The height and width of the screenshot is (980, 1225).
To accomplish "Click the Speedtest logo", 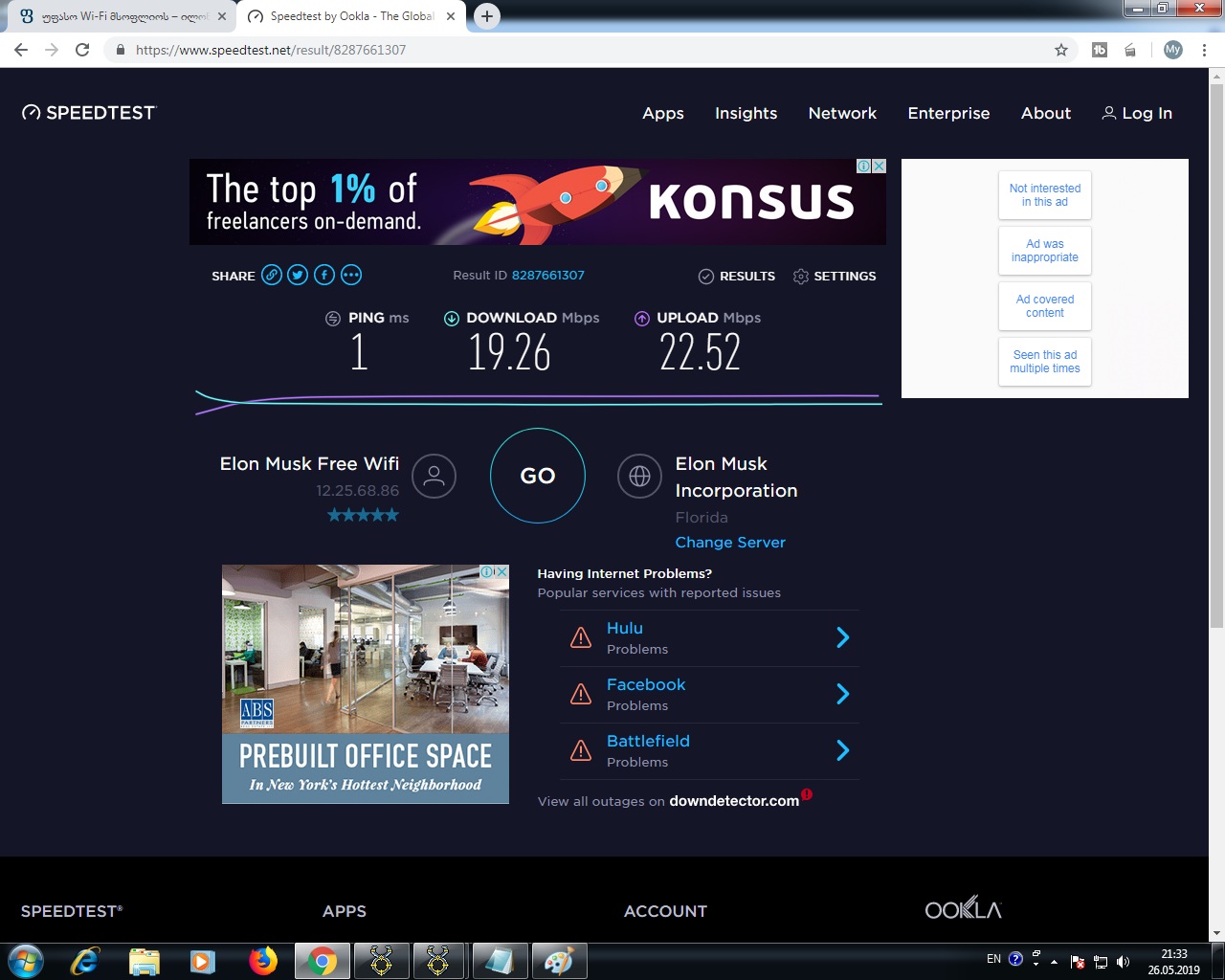I will click(89, 113).
